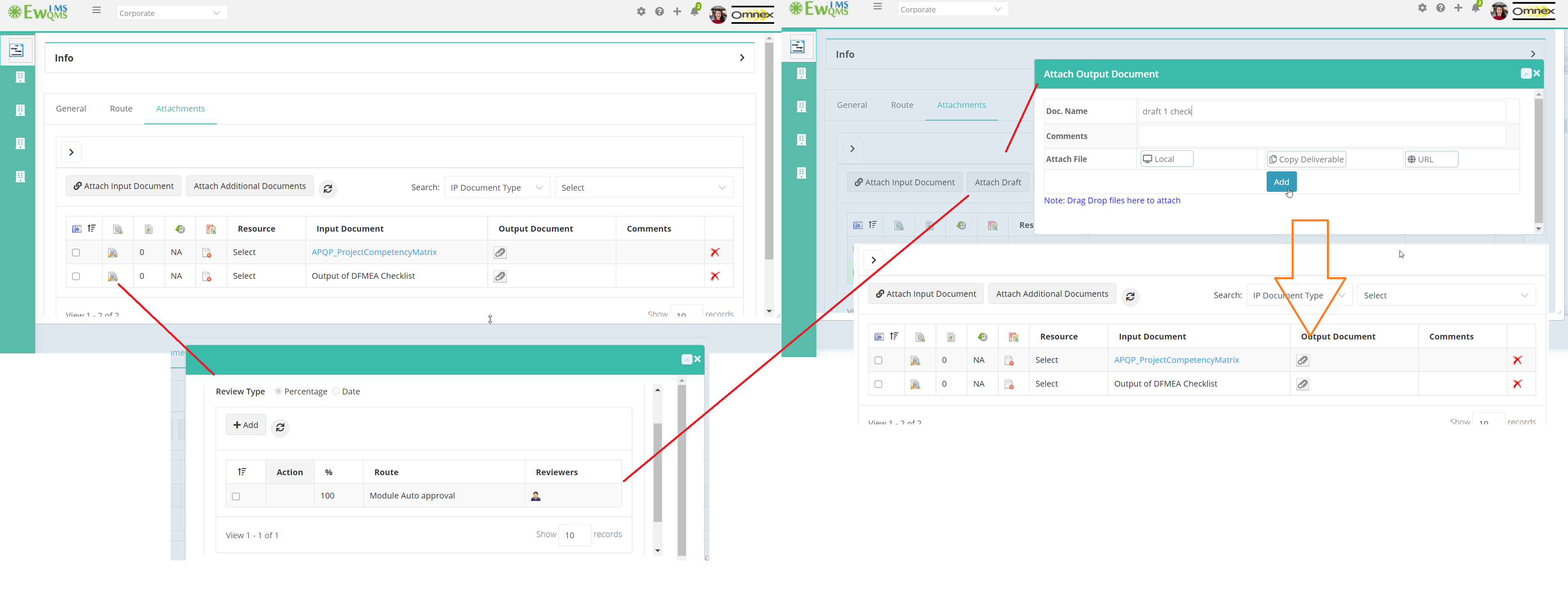Tick checkbox for Module Auto approval route

point(236,496)
